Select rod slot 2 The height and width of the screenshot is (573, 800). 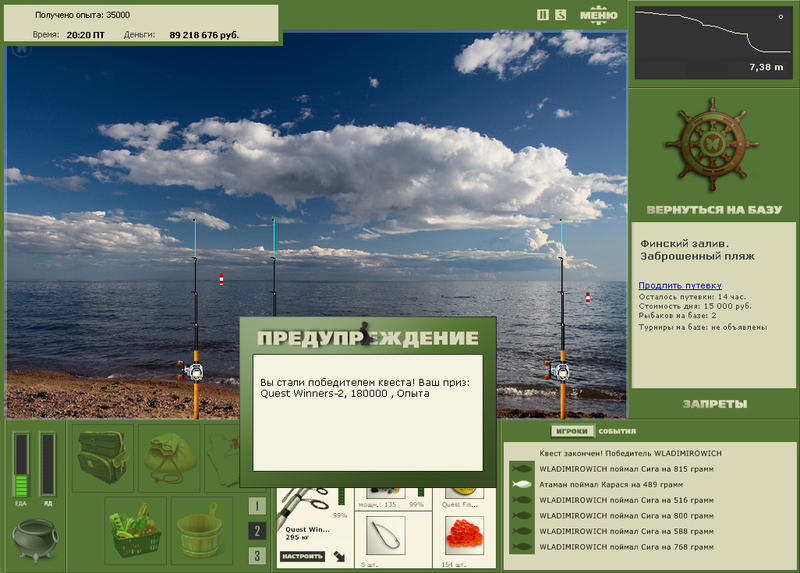point(257,531)
